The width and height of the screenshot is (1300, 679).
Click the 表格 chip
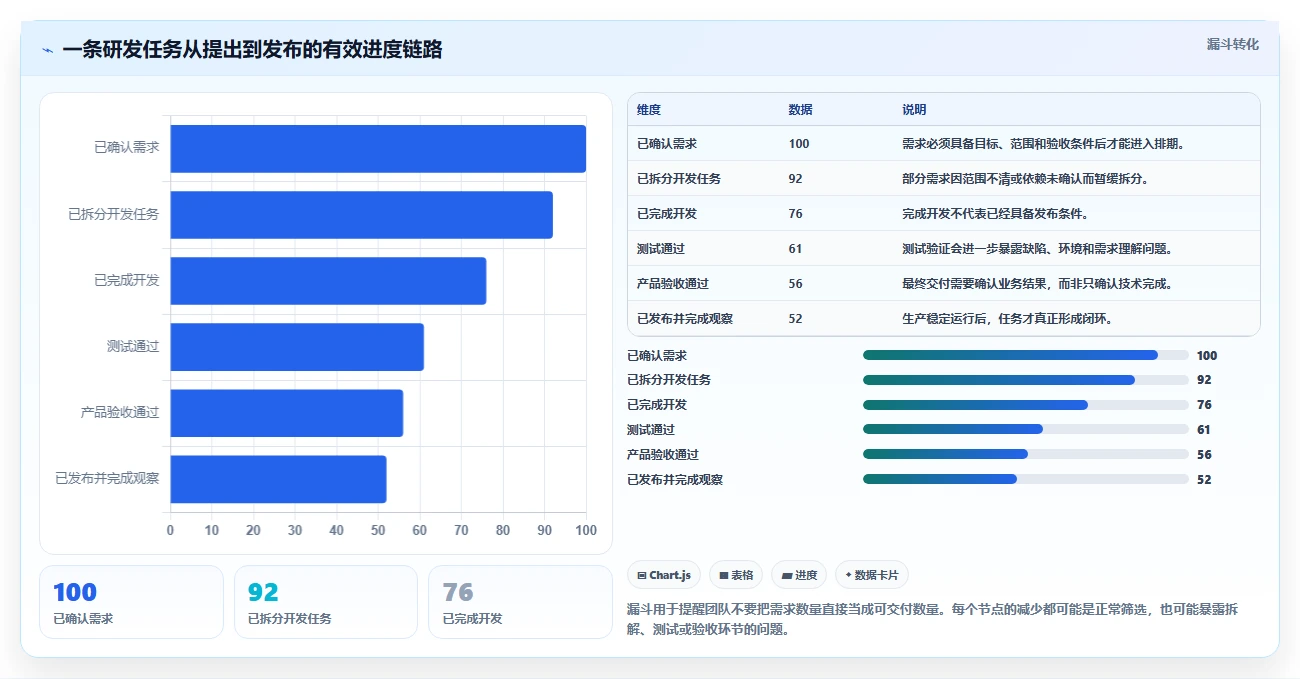pos(736,575)
